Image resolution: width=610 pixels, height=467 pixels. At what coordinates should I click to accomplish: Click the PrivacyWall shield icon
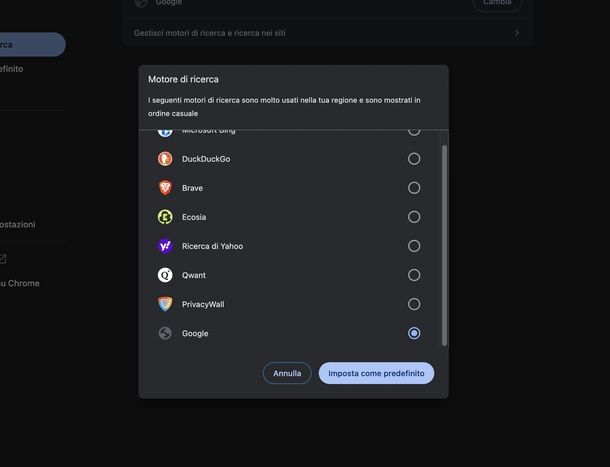165,304
